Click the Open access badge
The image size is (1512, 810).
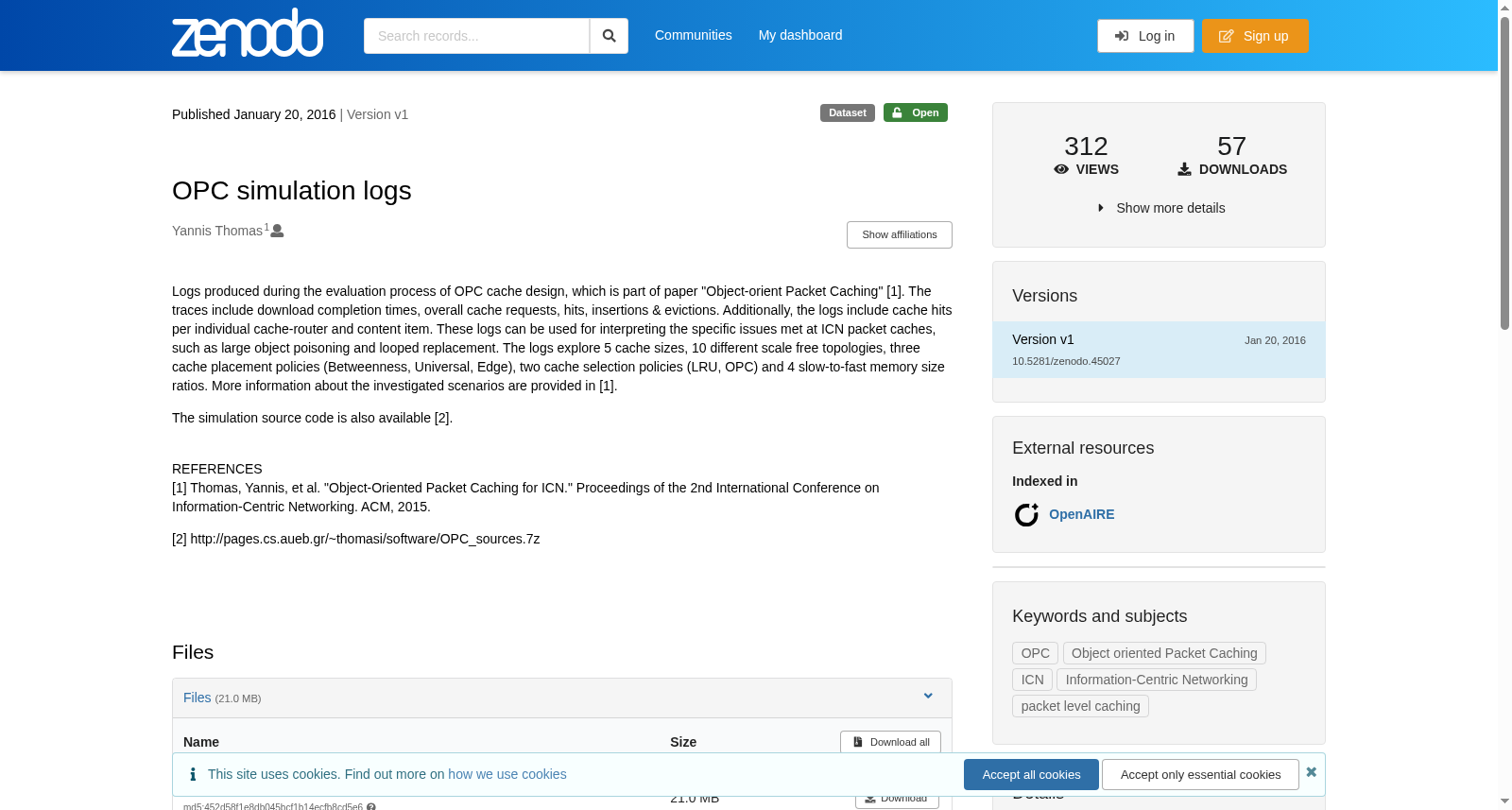[x=916, y=112]
